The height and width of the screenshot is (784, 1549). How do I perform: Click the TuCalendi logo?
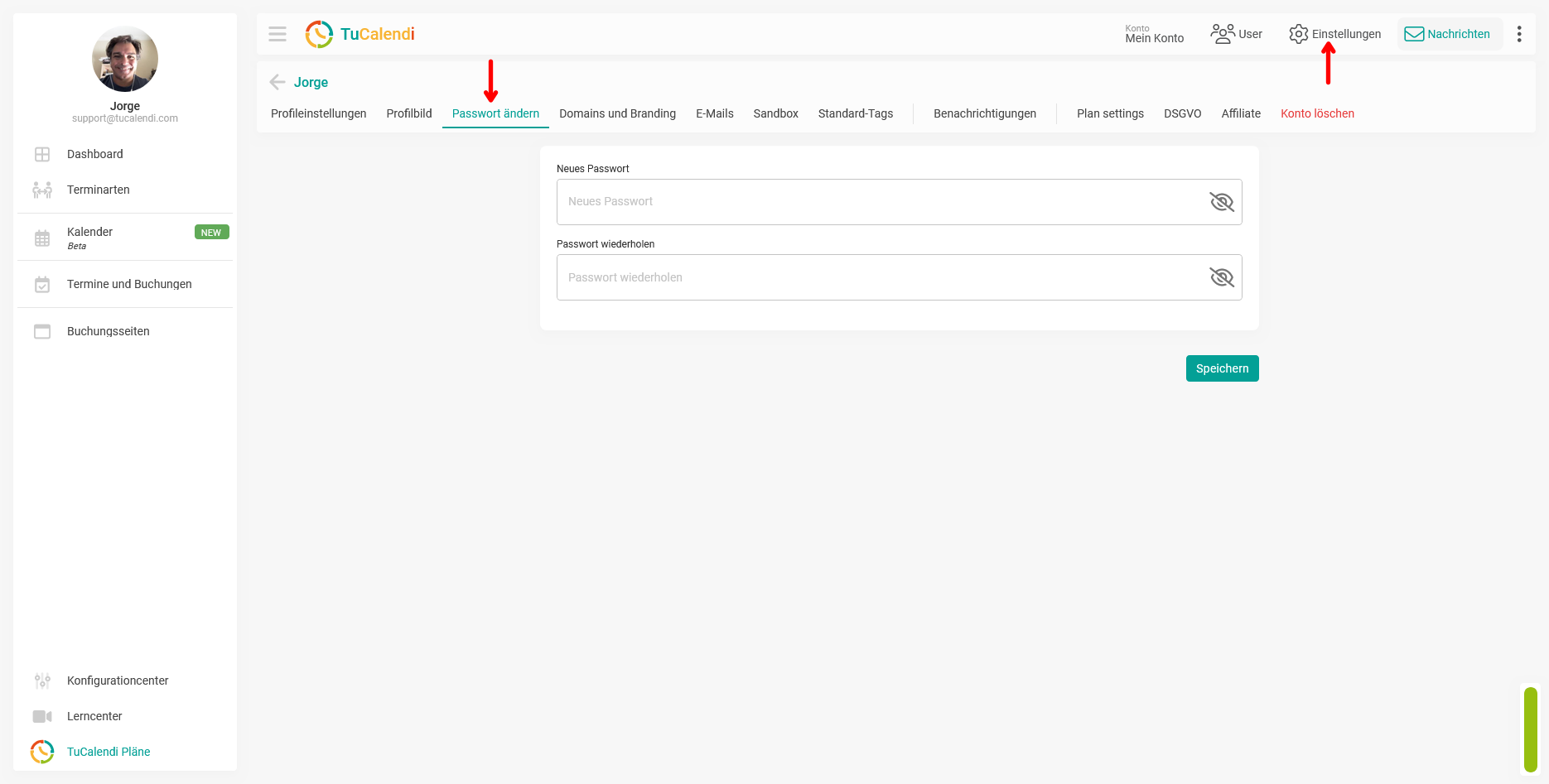point(360,34)
